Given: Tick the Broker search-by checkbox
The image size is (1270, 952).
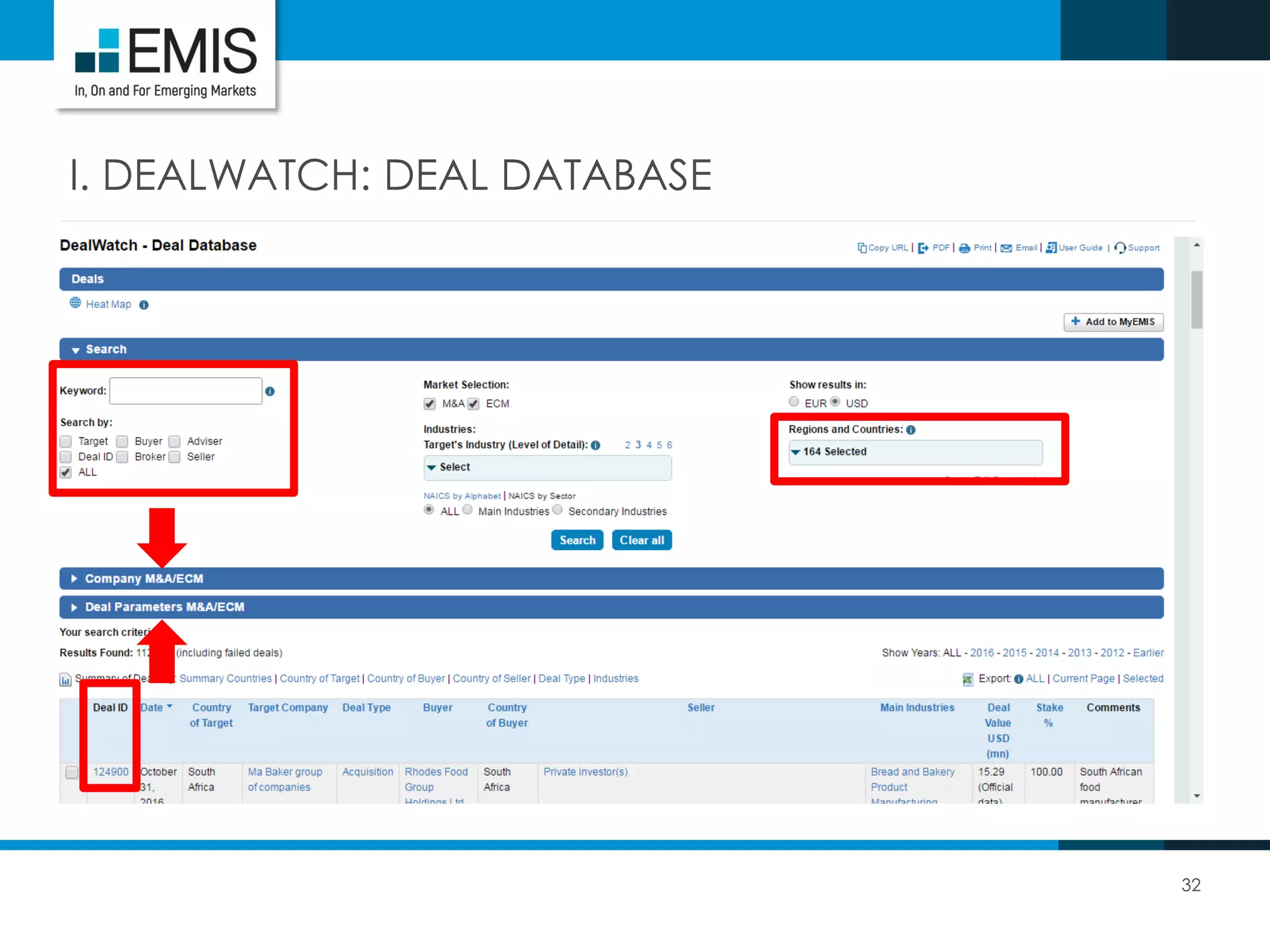Looking at the screenshot, I should [x=122, y=457].
